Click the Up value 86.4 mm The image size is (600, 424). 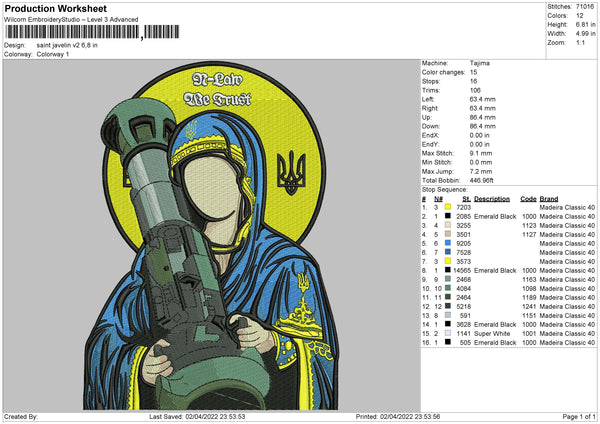483,117
